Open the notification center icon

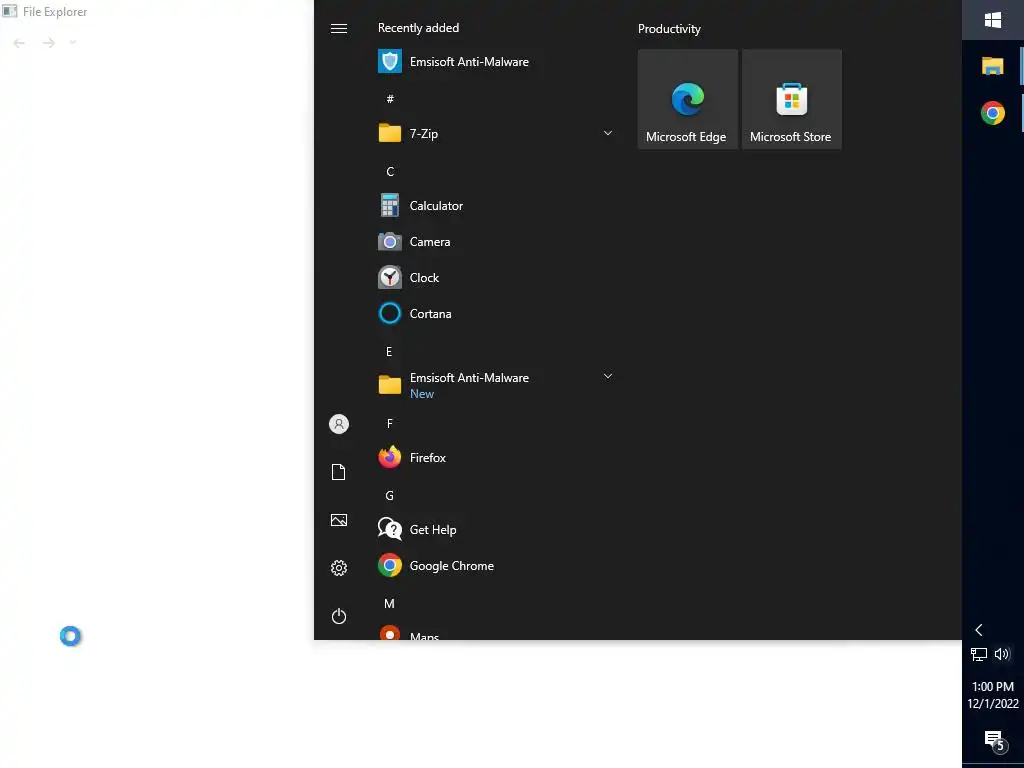(994, 741)
